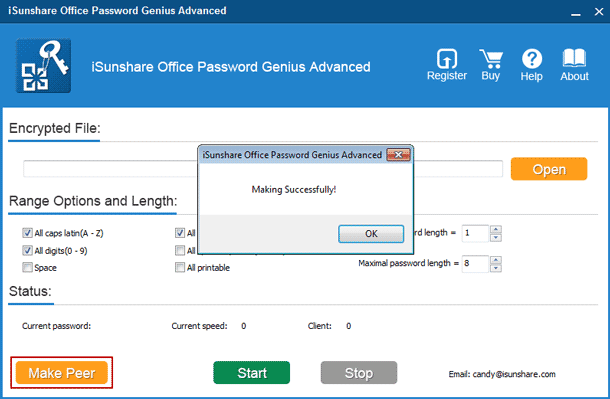Check the All printable option
The width and height of the screenshot is (610, 399).
[x=180, y=268]
